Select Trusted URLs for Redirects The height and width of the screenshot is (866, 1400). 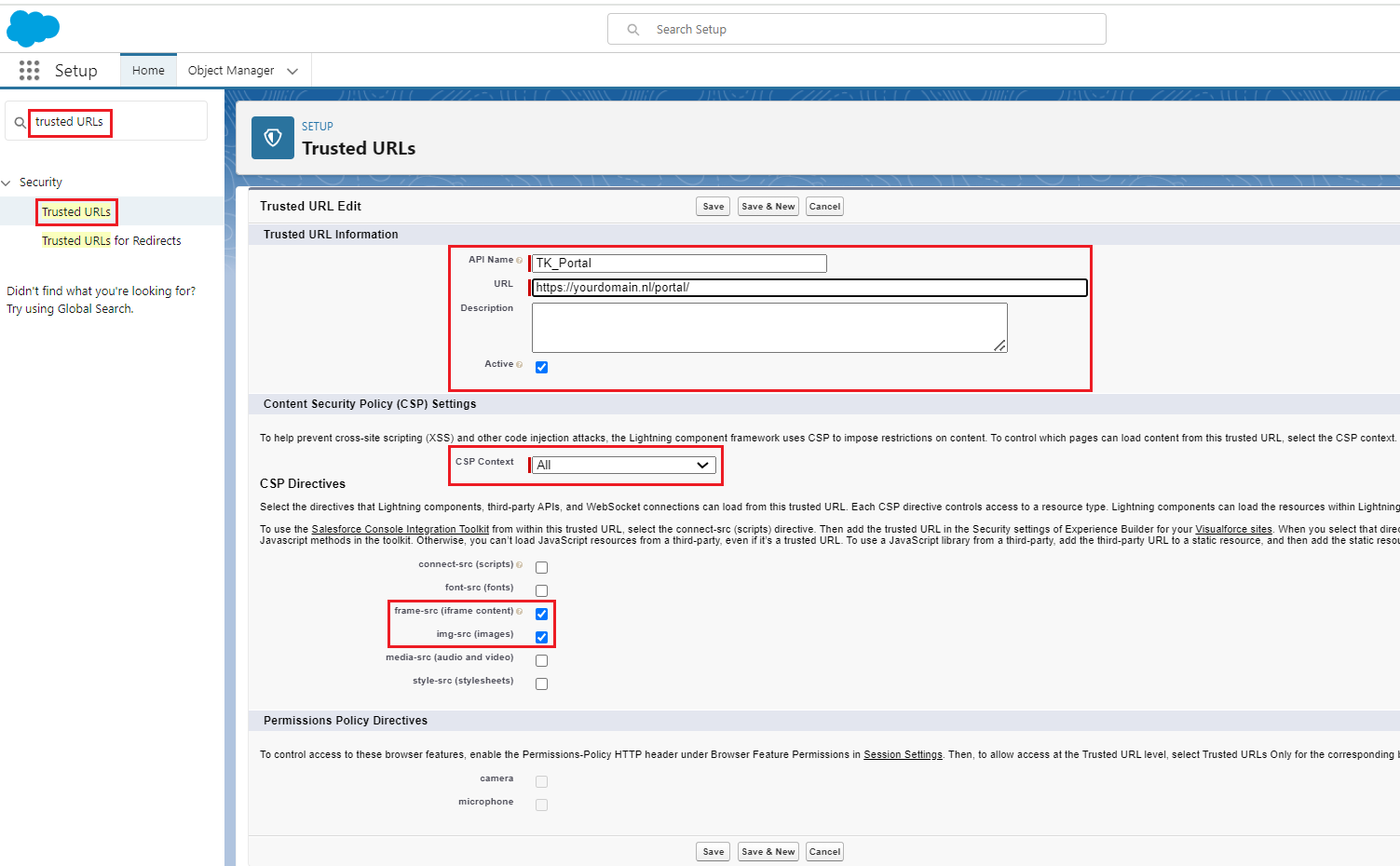pos(112,241)
